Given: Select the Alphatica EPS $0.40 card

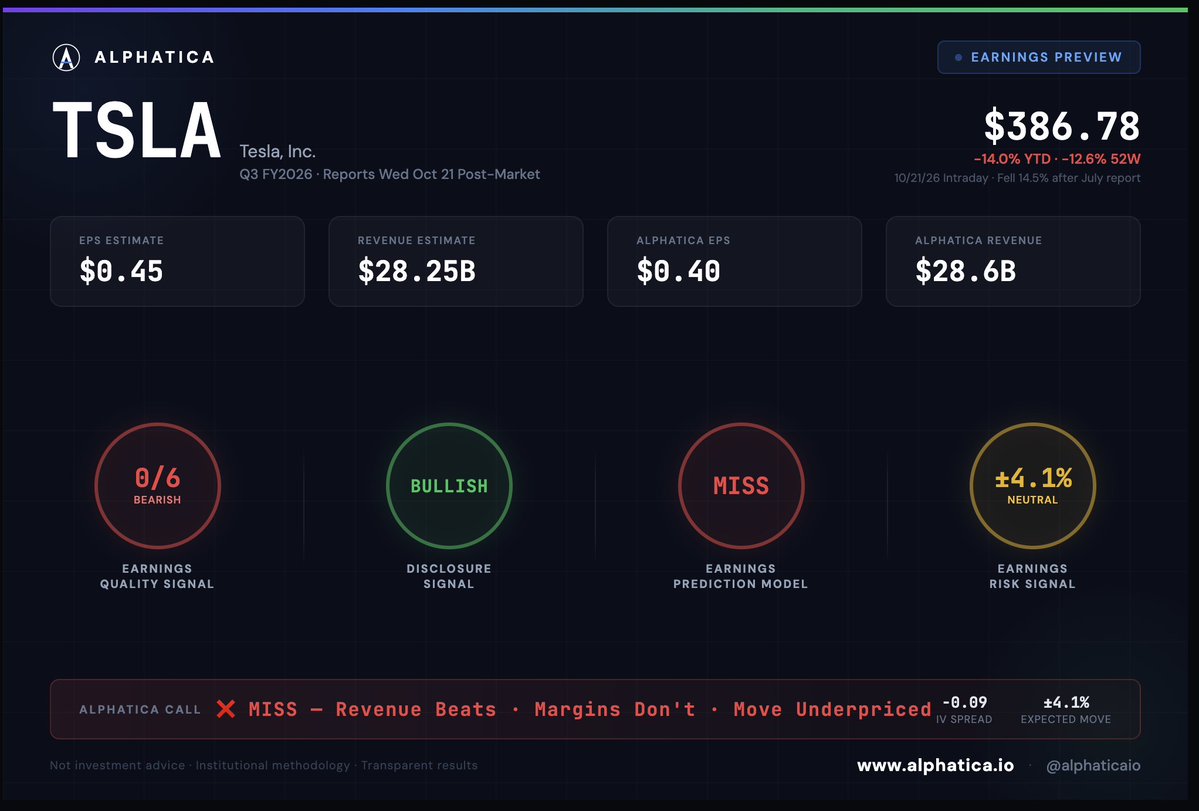Looking at the screenshot, I should 734,261.
